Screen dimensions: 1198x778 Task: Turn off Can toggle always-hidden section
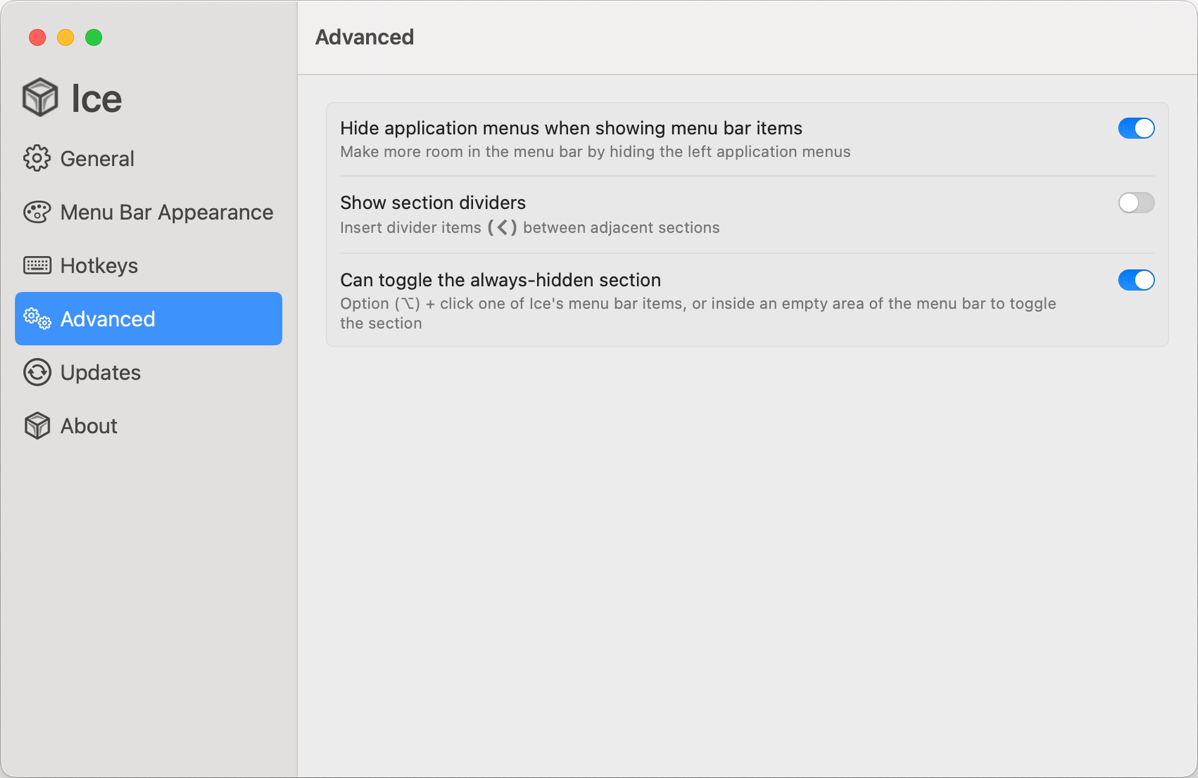click(1136, 280)
